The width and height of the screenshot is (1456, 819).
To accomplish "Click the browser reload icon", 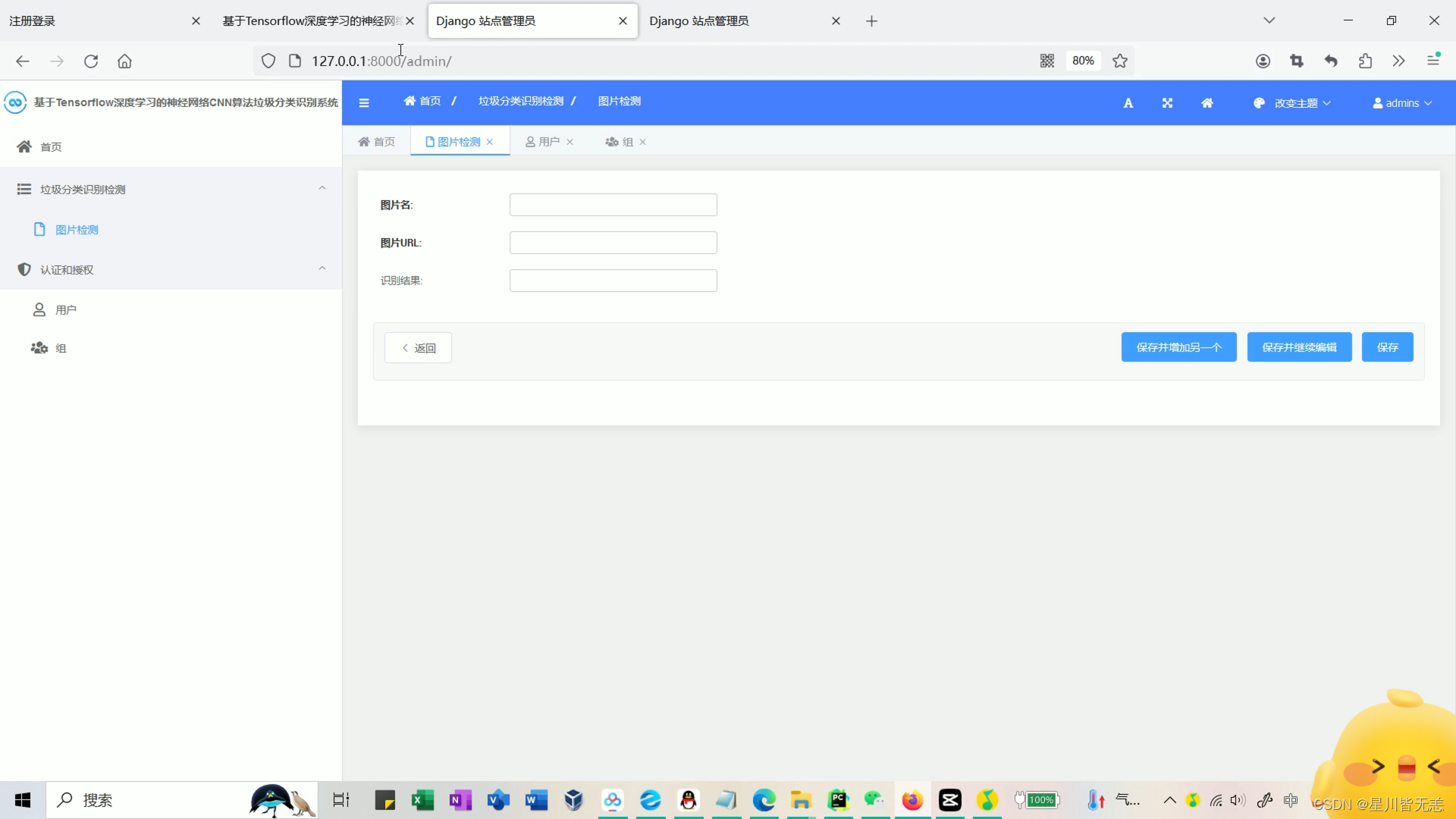I will (91, 61).
